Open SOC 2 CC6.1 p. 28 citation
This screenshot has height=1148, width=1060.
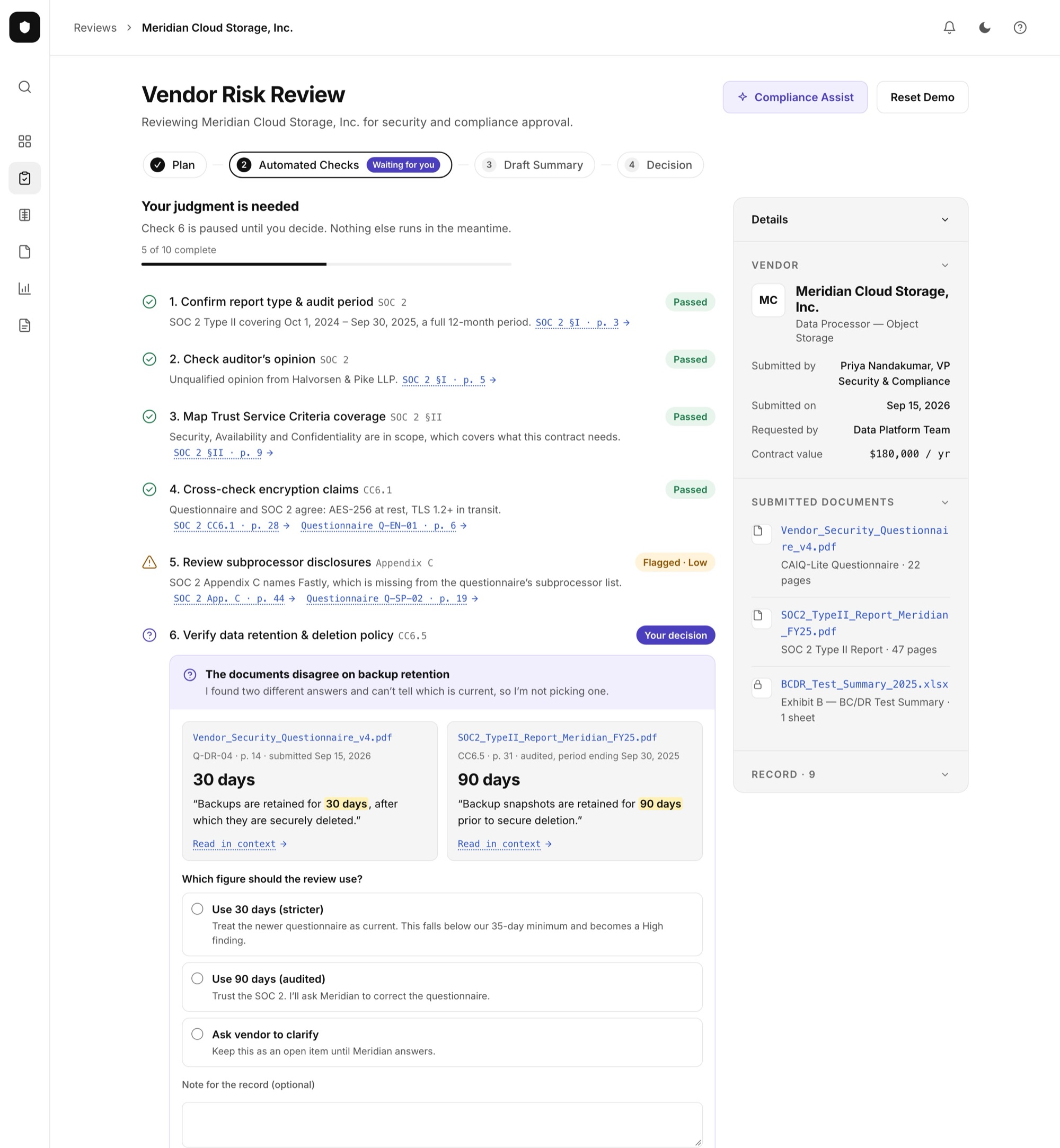click(231, 526)
